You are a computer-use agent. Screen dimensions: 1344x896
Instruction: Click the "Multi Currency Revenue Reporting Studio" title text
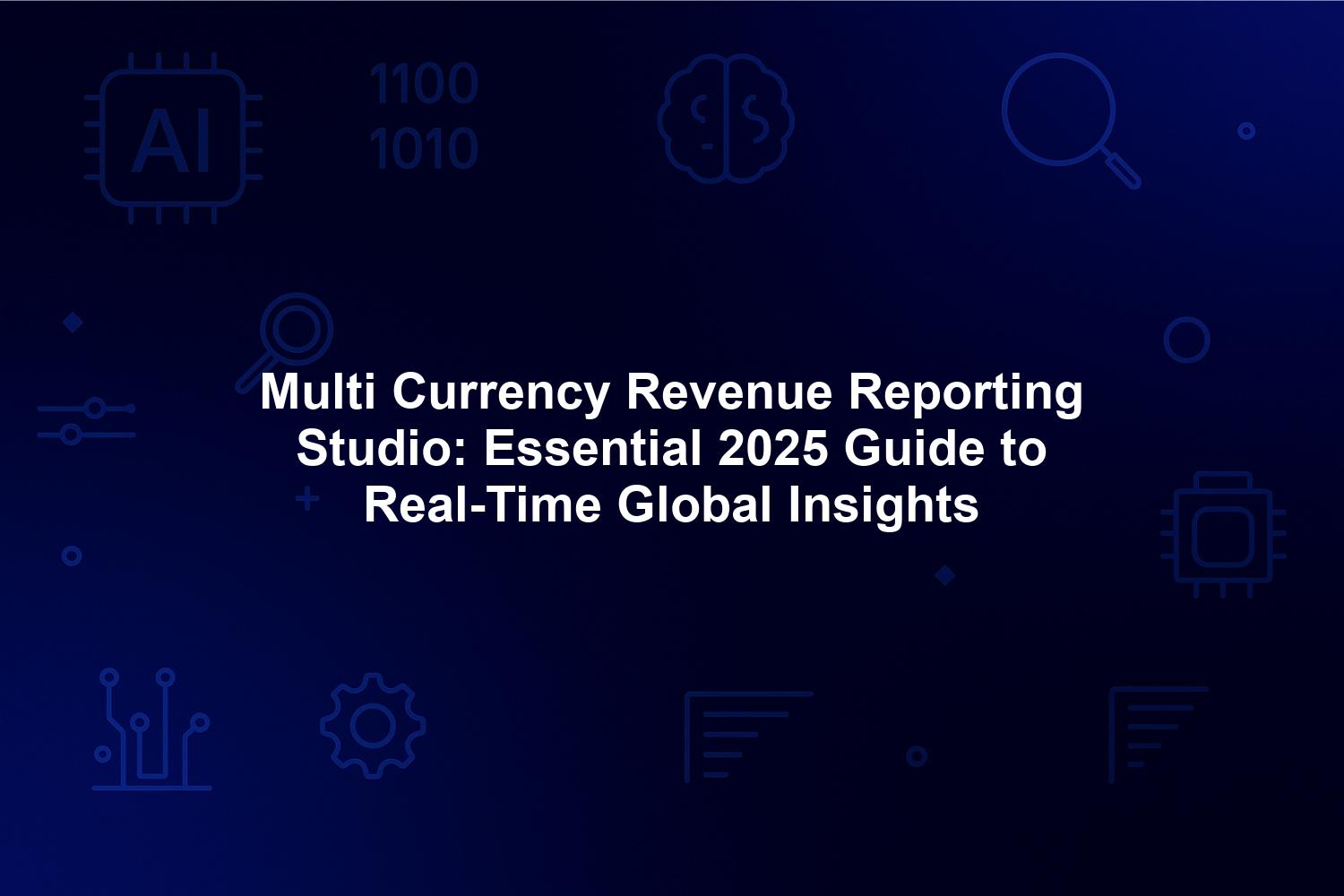[x=672, y=448]
